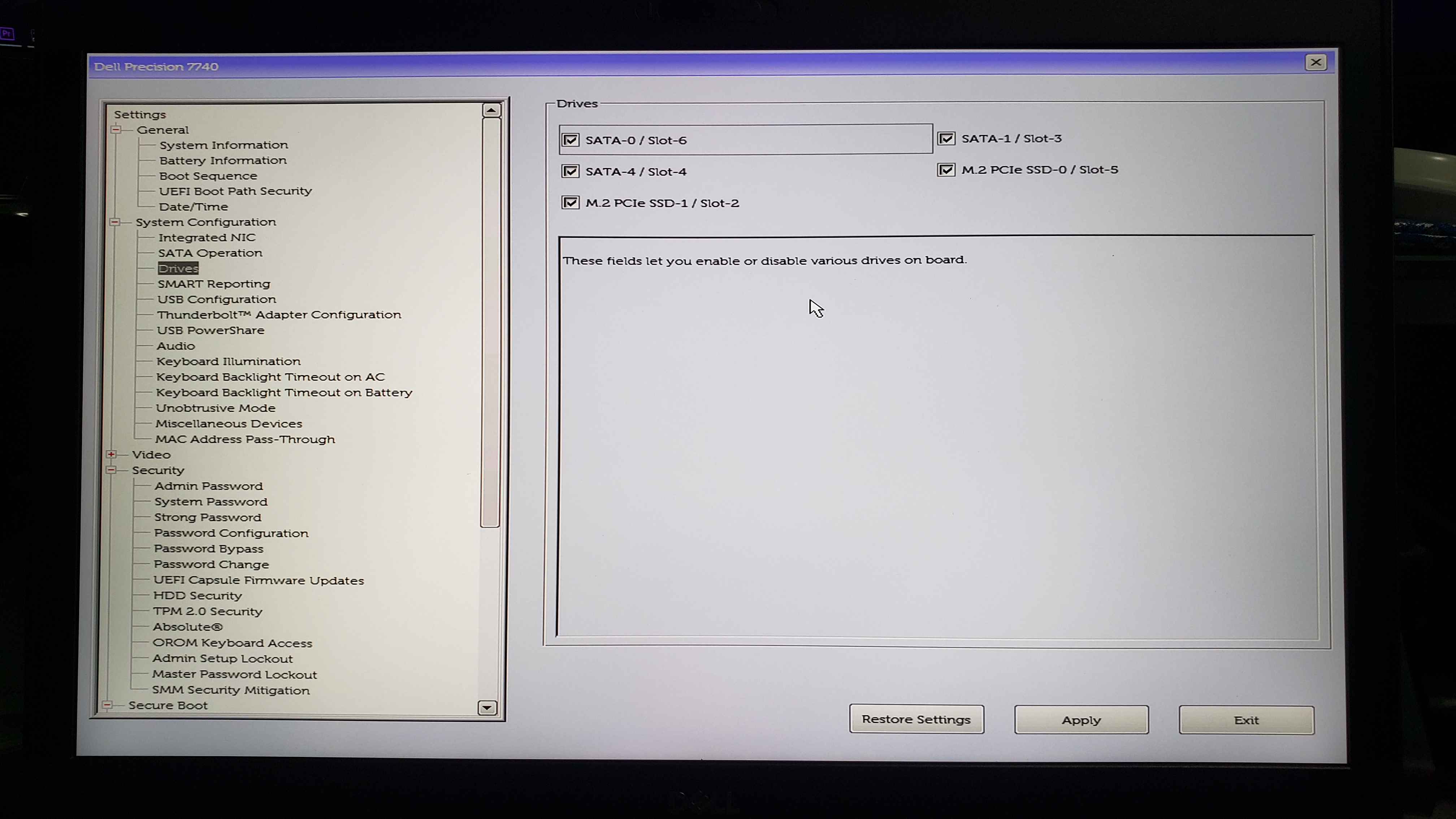Uncheck the SATA-0 / Slot-6 drive checkbox

(570, 140)
